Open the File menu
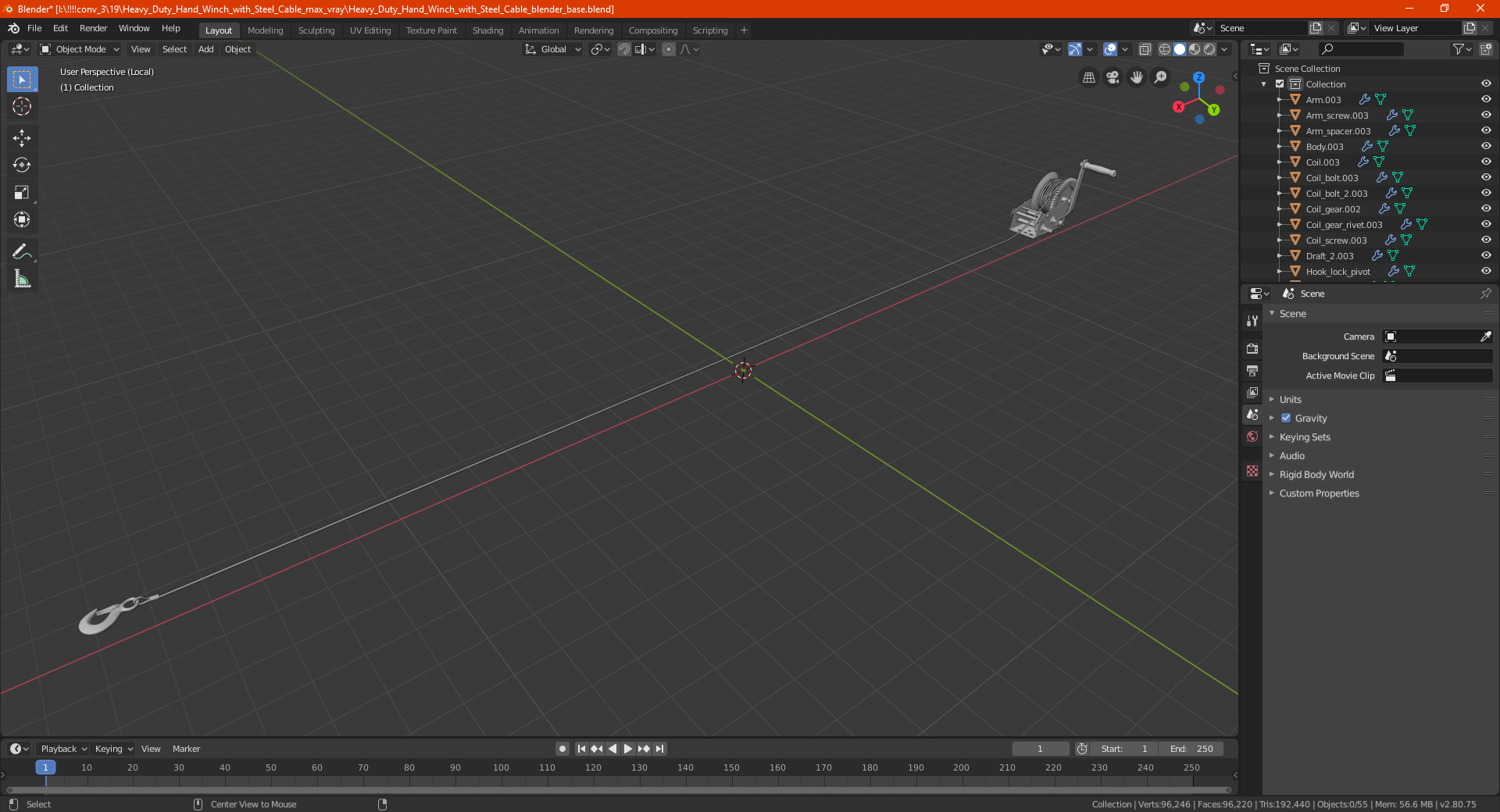Screen dimensions: 1500x812 coord(34,28)
